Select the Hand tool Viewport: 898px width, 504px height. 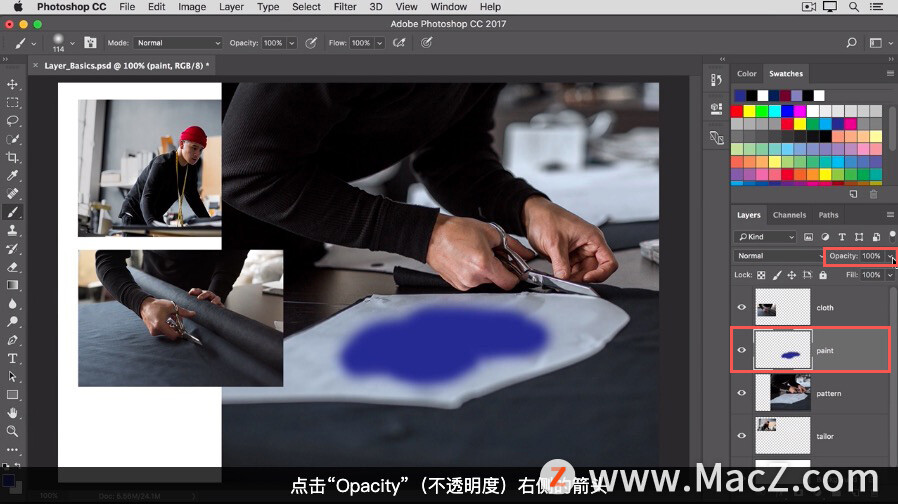[13, 413]
